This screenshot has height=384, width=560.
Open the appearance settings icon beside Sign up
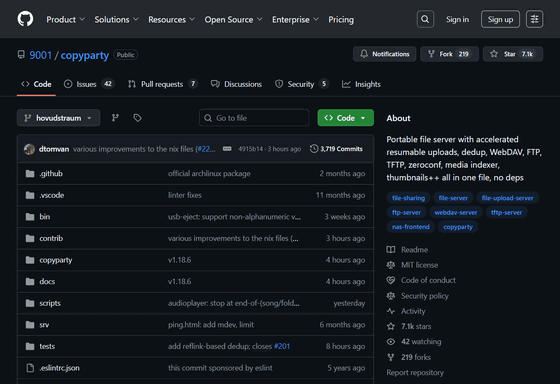(x=534, y=19)
